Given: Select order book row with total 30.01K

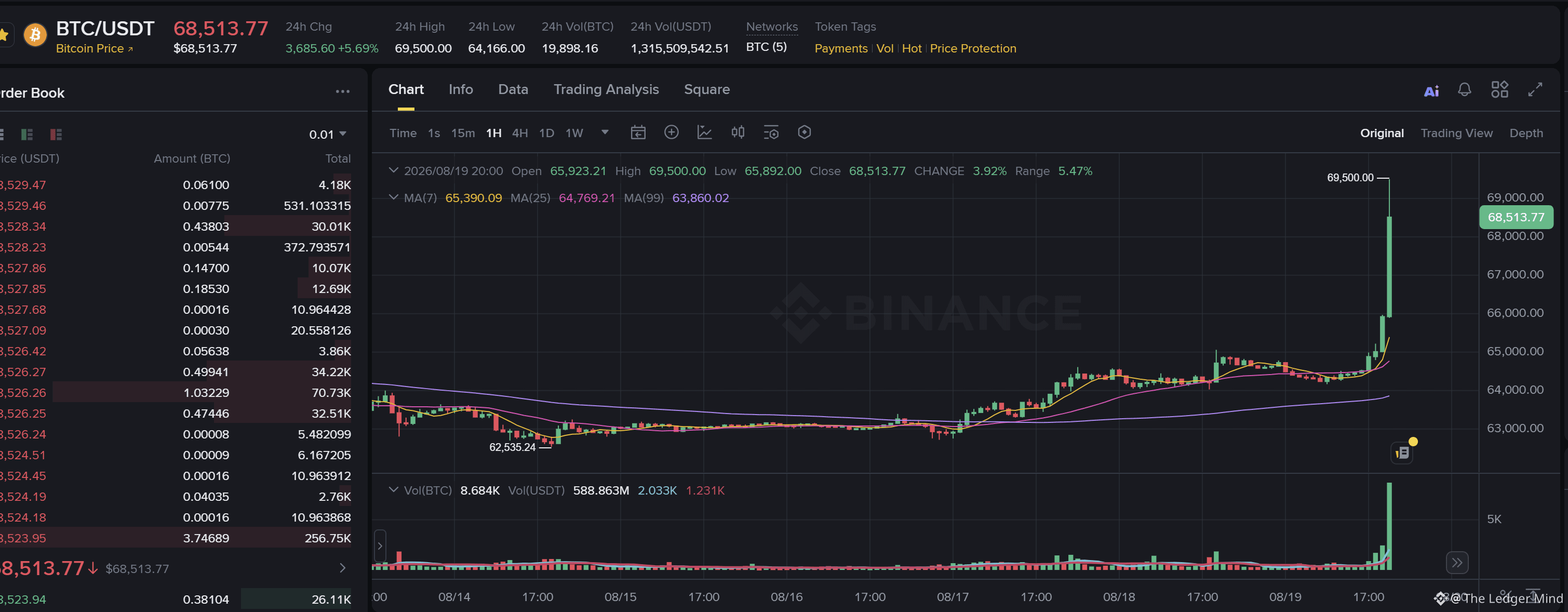Looking at the screenshot, I should 176,226.
